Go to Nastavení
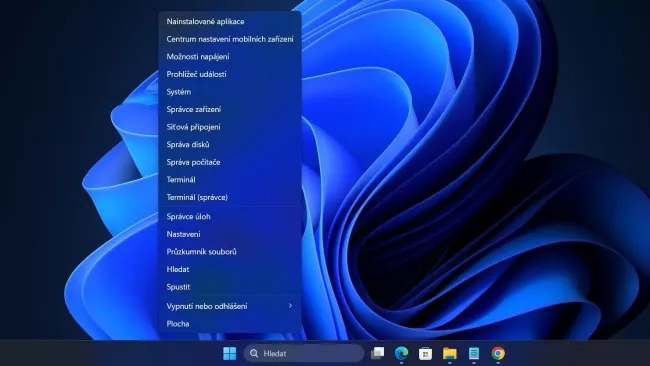Viewport: 650px width, 366px height. tap(230, 234)
